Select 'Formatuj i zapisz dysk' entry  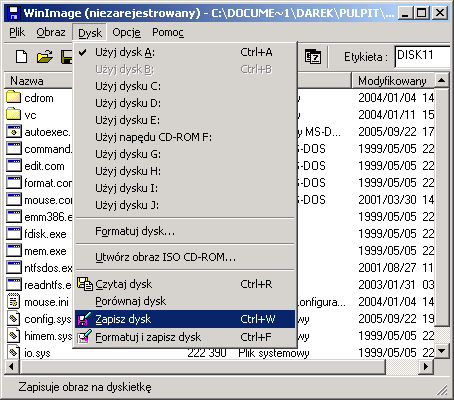185,337
